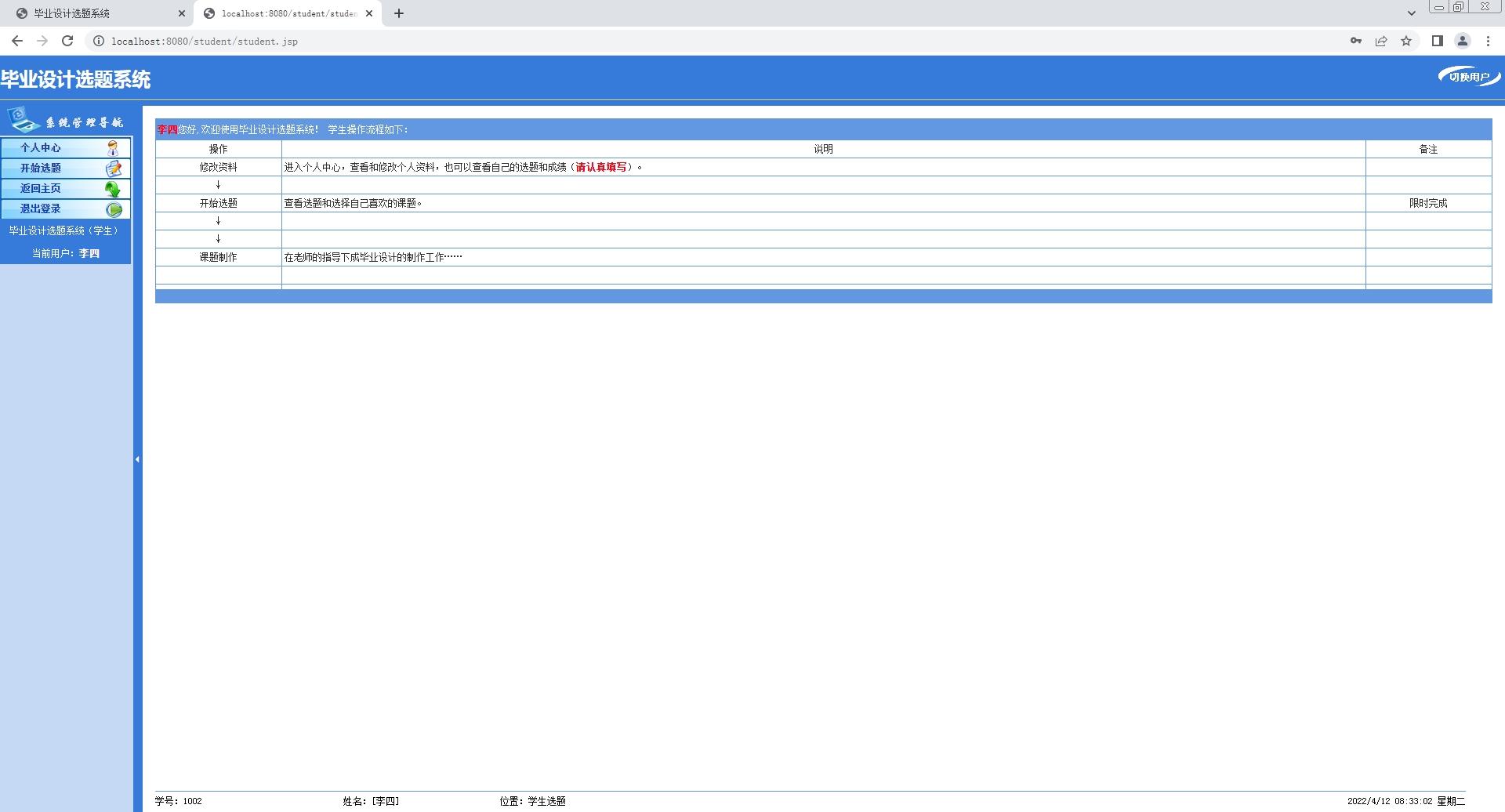Click the 课题制作 cell in the table
The width and height of the screenshot is (1505, 812).
218,257
